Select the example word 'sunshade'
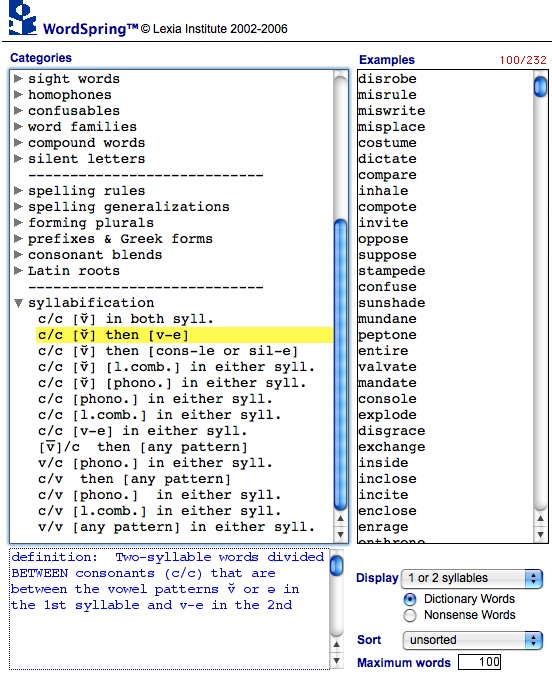This screenshot has width=552, height=683. pyautogui.click(x=392, y=303)
